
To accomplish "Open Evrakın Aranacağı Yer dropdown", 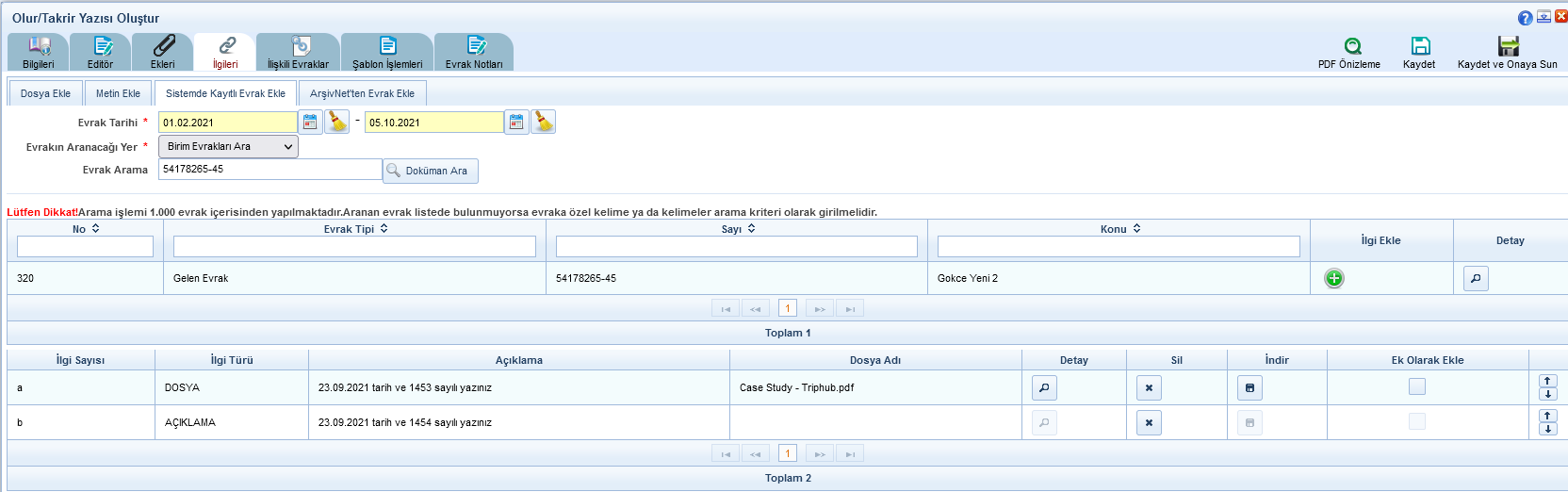I will (228, 146).
